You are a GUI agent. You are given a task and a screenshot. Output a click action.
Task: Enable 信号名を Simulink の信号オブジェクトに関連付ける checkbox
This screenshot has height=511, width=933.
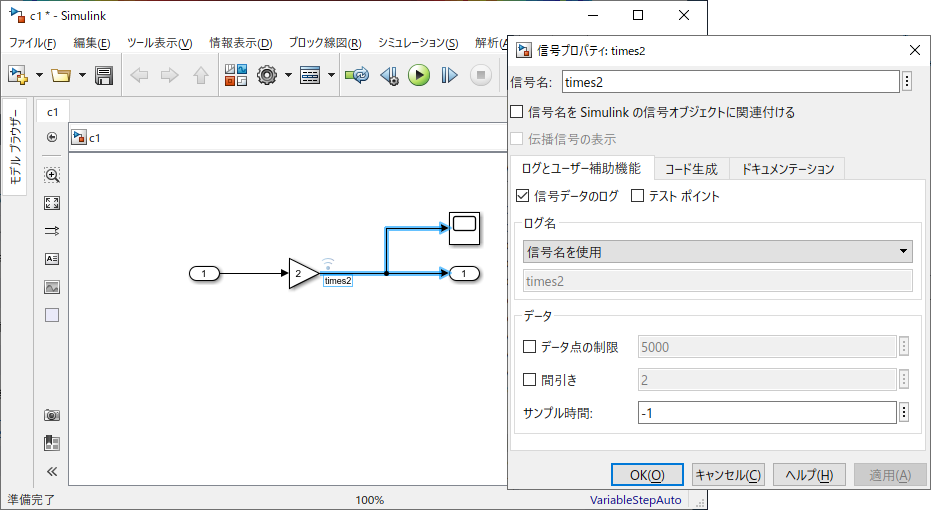pyautogui.click(x=517, y=112)
